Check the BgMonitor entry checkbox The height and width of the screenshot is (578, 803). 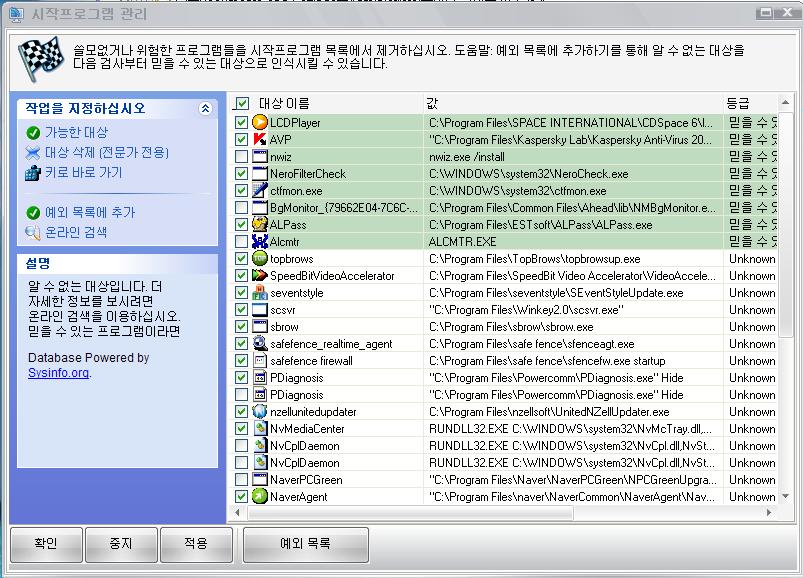pyautogui.click(x=241, y=207)
